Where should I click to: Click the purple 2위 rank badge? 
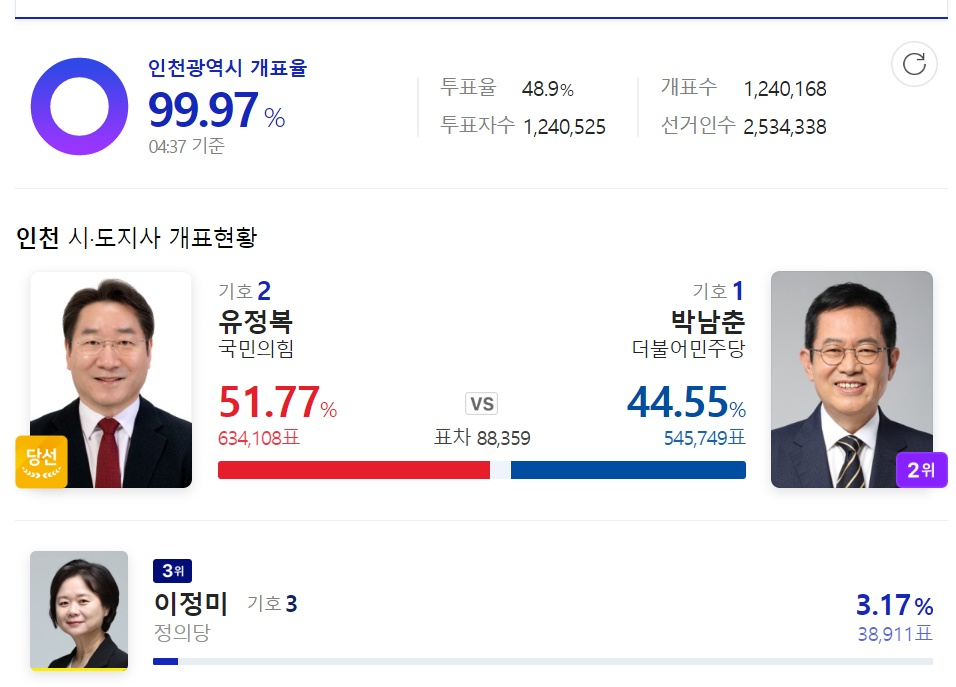[921, 470]
